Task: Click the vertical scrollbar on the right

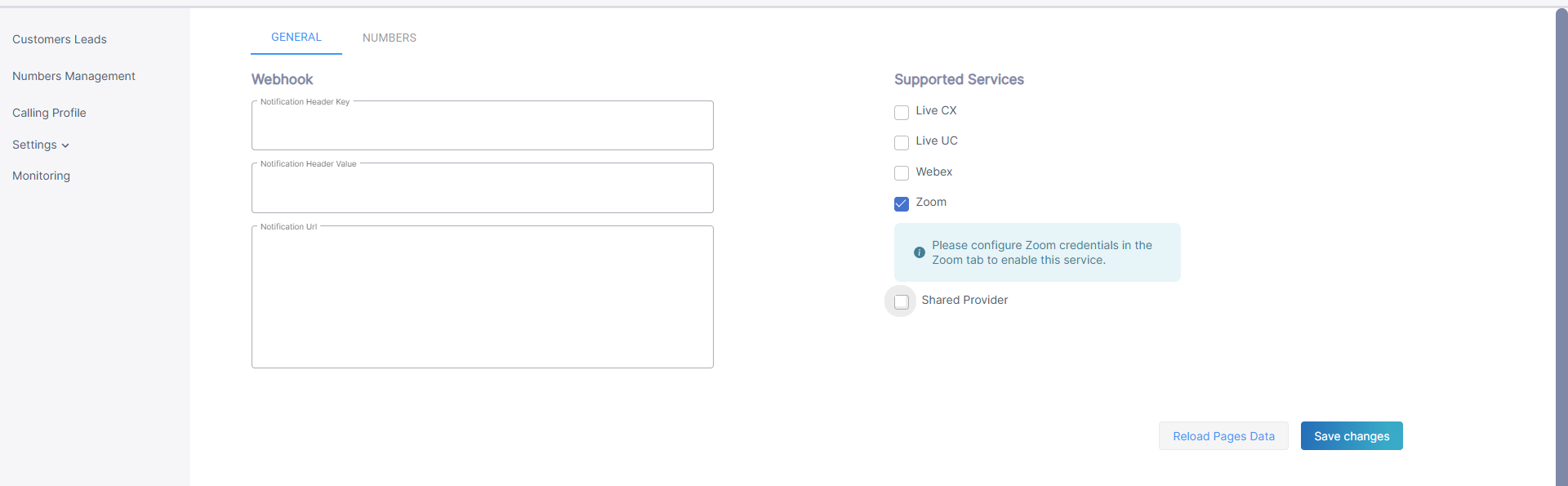Action: pyautogui.click(x=1561, y=245)
